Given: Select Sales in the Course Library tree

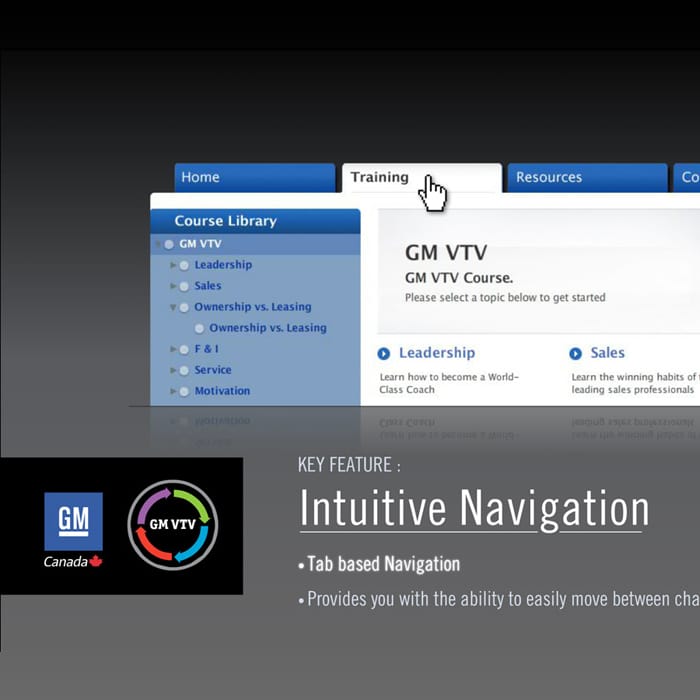Looking at the screenshot, I should tap(208, 286).
